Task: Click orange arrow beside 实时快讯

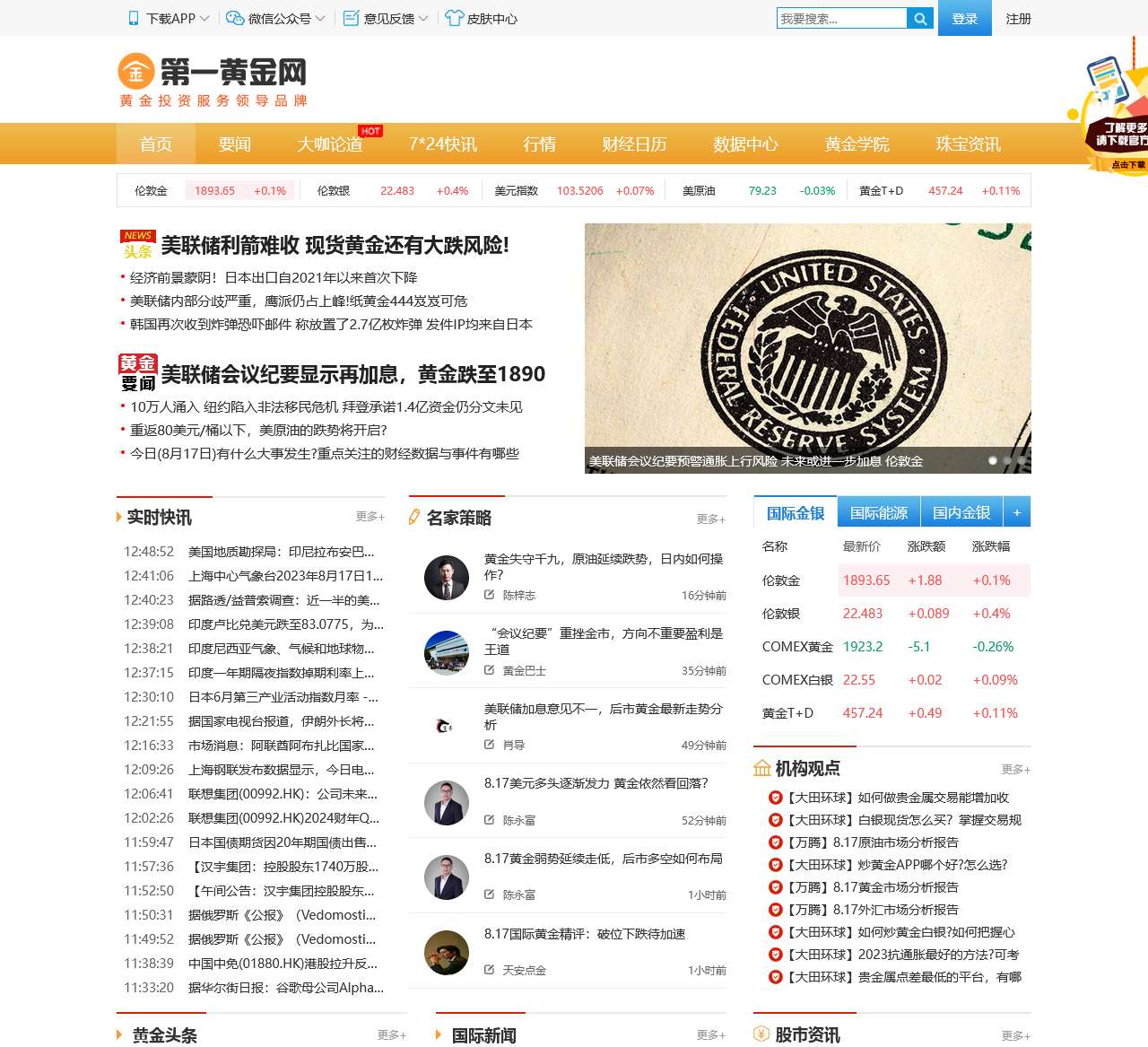Action: [x=119, y=517]
